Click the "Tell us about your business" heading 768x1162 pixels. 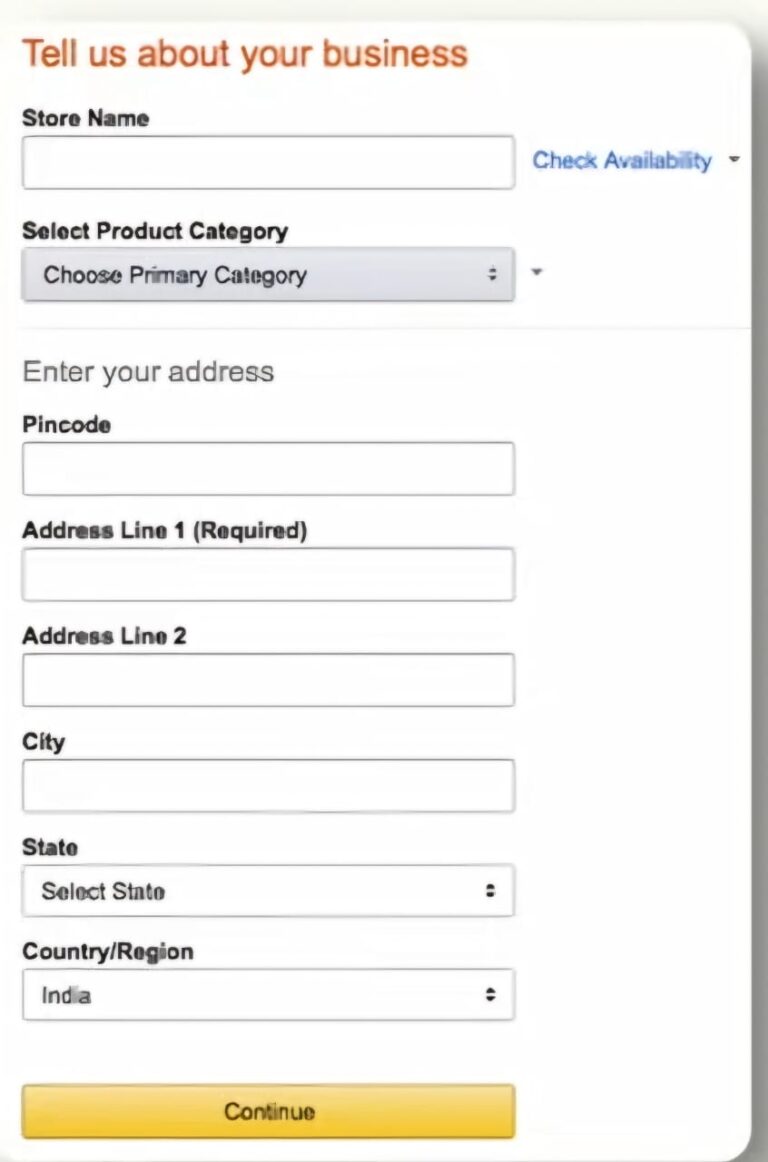pyautogui.click(x=245, y=53)
